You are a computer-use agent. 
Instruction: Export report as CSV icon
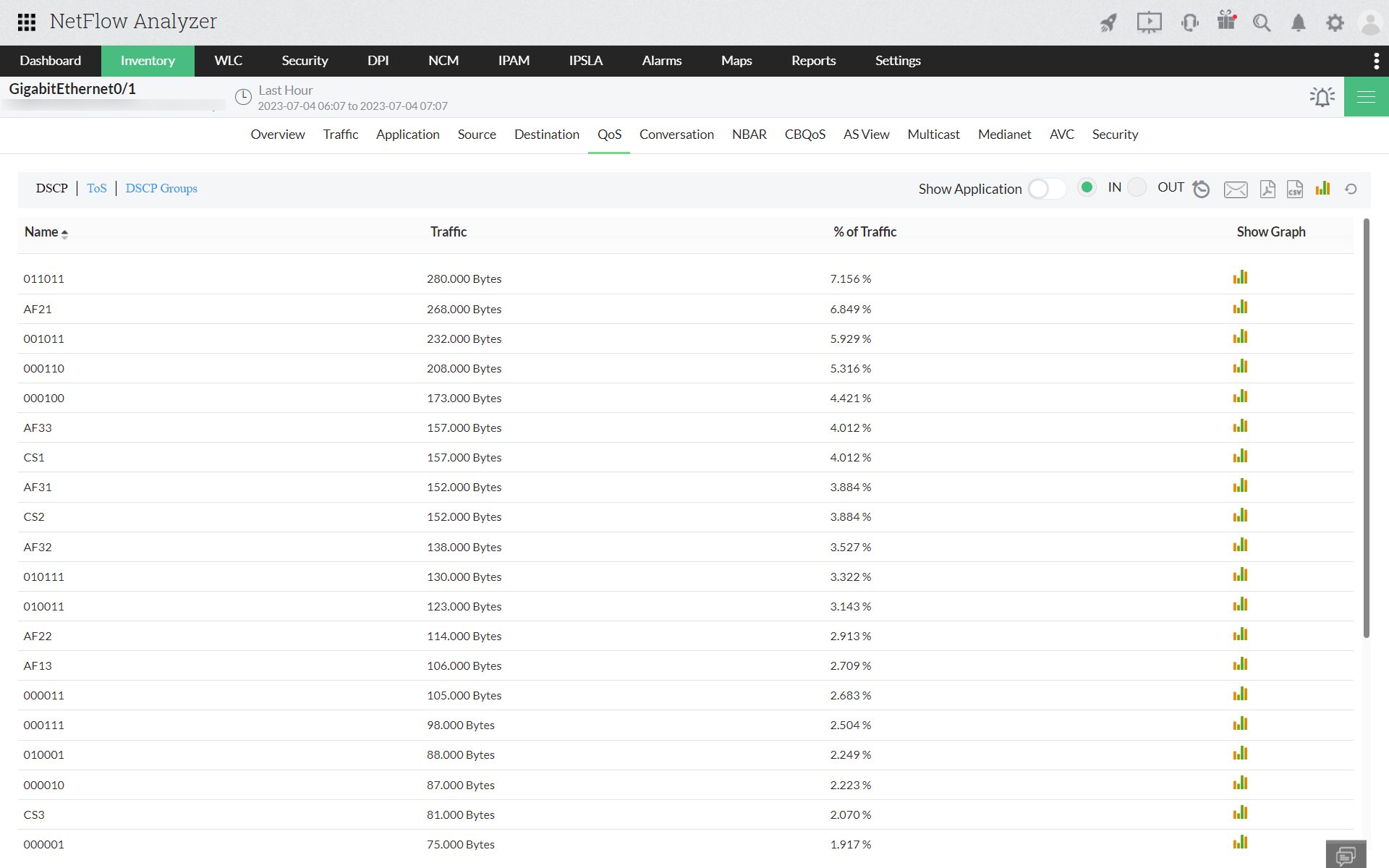coord(1294,190)
